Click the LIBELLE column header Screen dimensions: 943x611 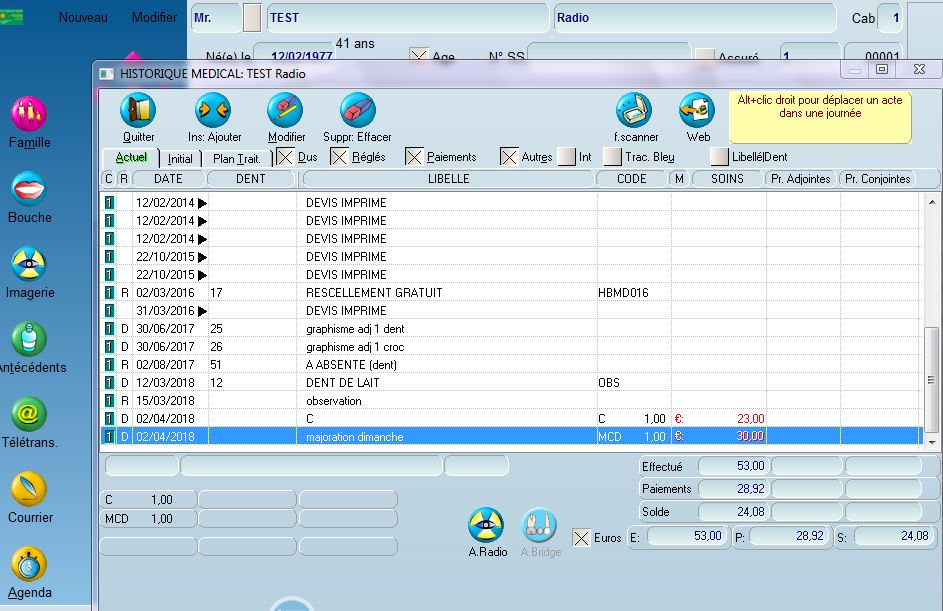(x=447, y=179)
